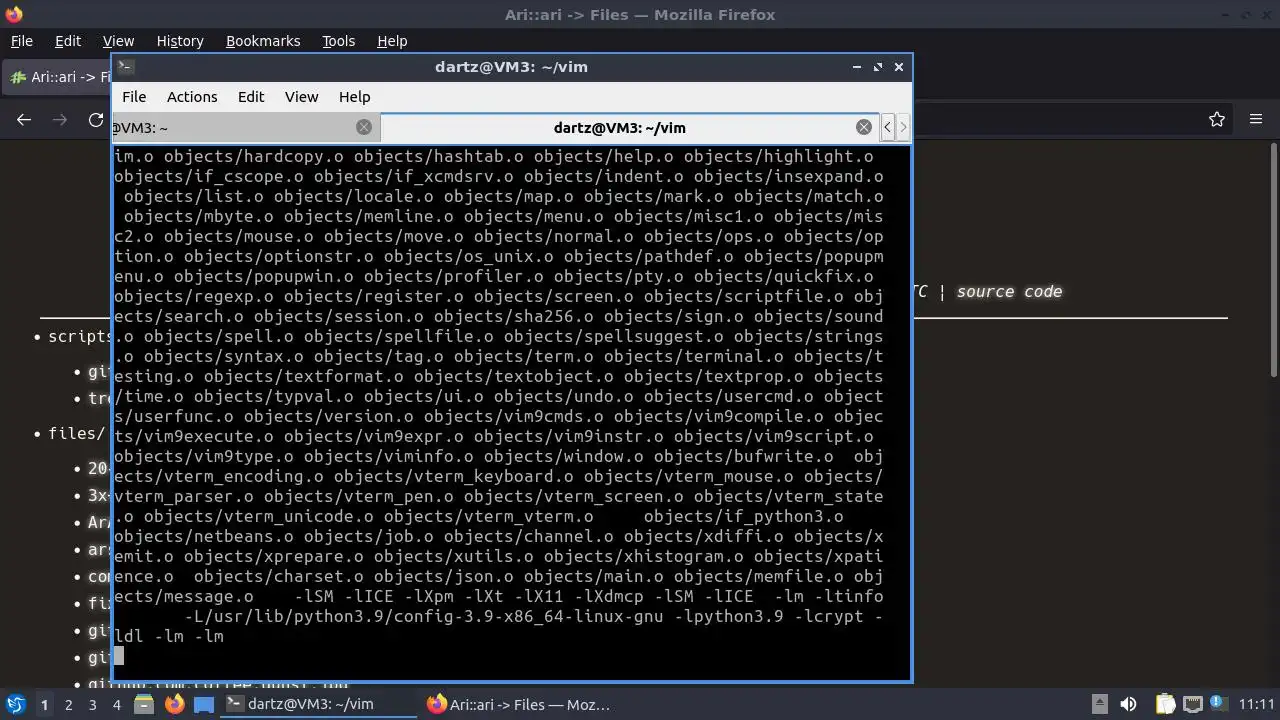The image size is (1280, 720).
Task: Open Firefox Tools menu
Action: [338, 41]
